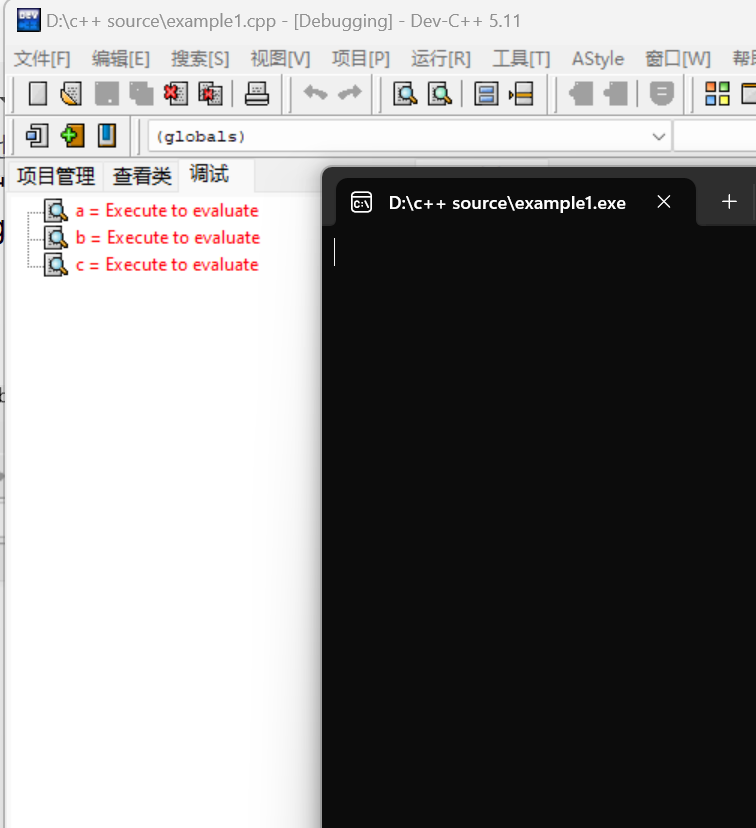This screenshot has height=828, width=756.
Task: Click the Toggle bookmark toolbar icon
Action: [x=662, y=94]
